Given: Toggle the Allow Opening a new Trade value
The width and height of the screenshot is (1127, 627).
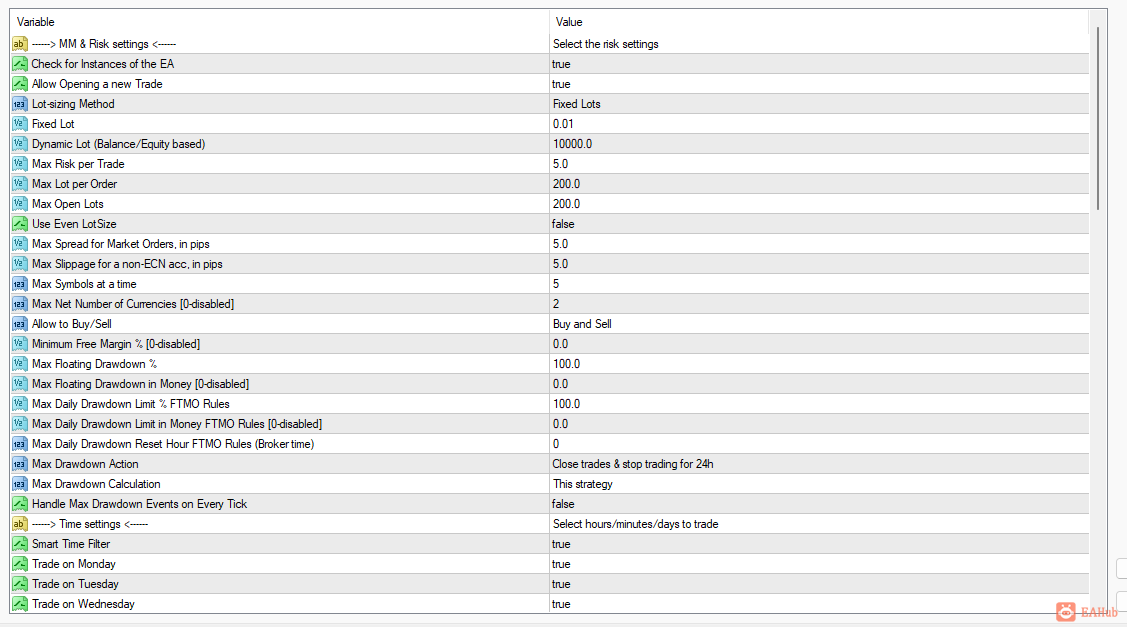Looking at the screenshot, I should [561, 84].
